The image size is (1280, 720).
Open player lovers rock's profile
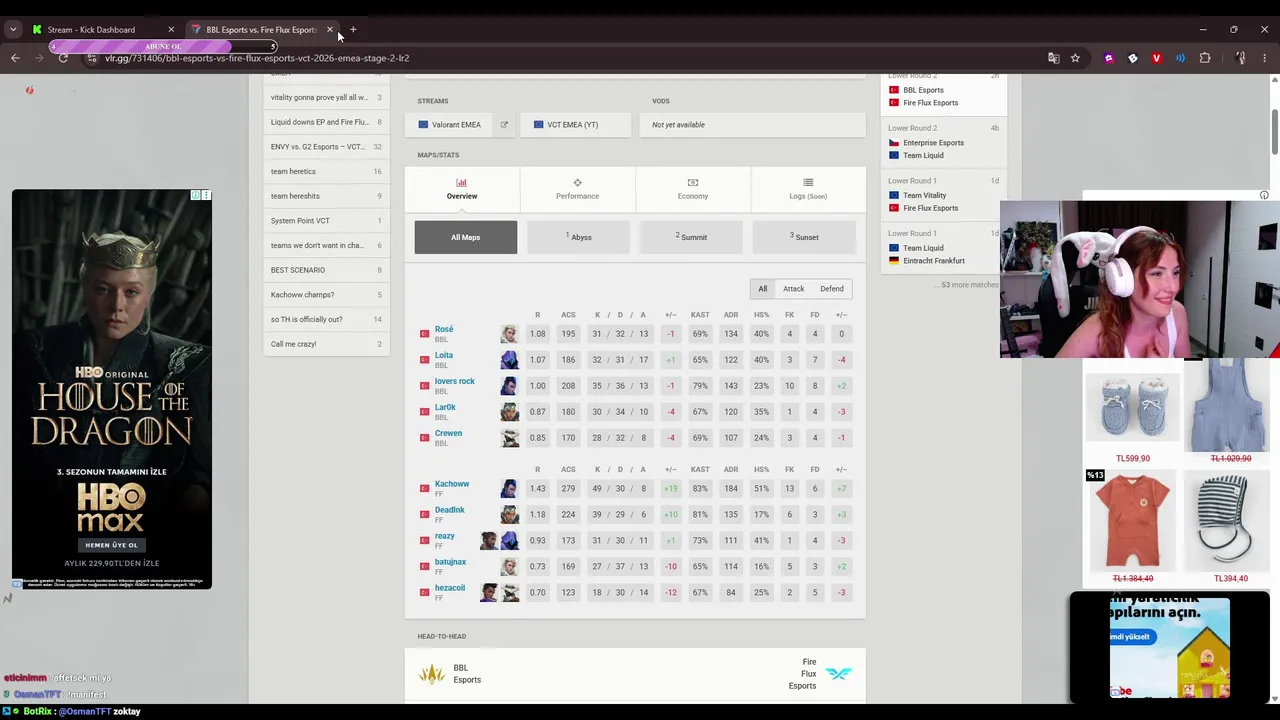click(455, 381)
